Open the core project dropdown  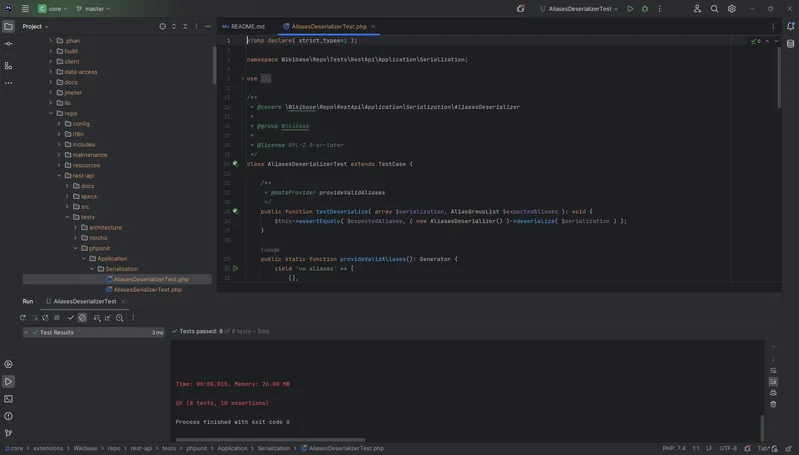52,9
